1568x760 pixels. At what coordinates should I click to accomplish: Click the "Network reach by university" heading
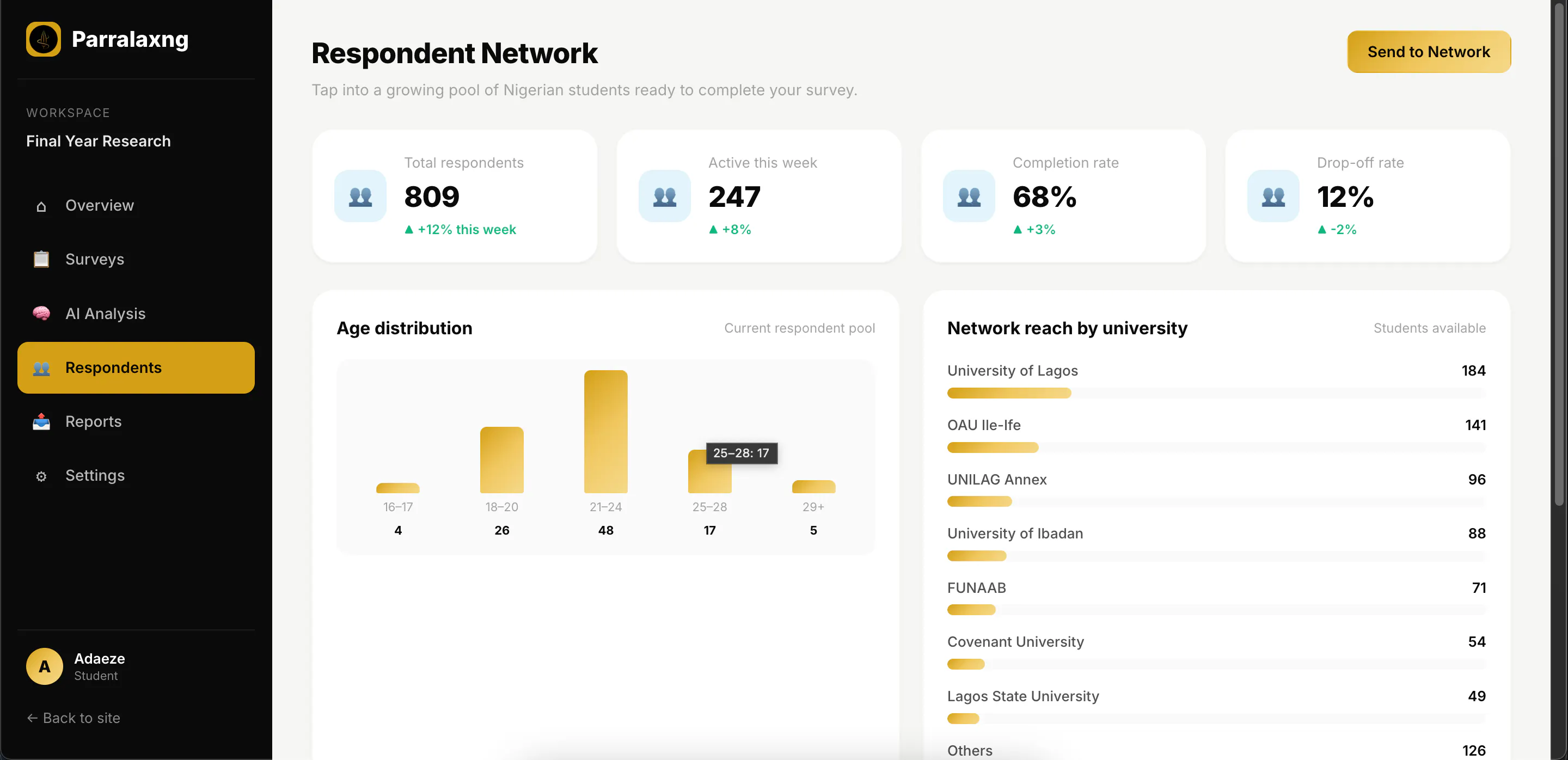(x=1067, y=329)
